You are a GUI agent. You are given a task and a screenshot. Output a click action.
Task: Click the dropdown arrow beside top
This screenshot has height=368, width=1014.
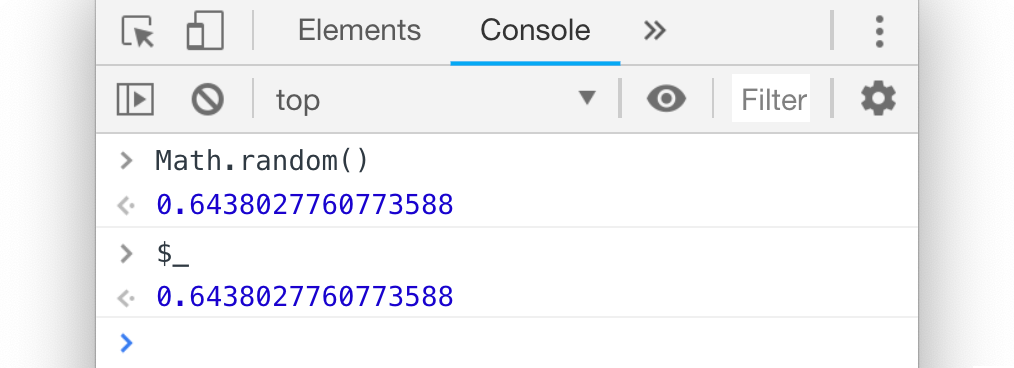coord(587,98)
